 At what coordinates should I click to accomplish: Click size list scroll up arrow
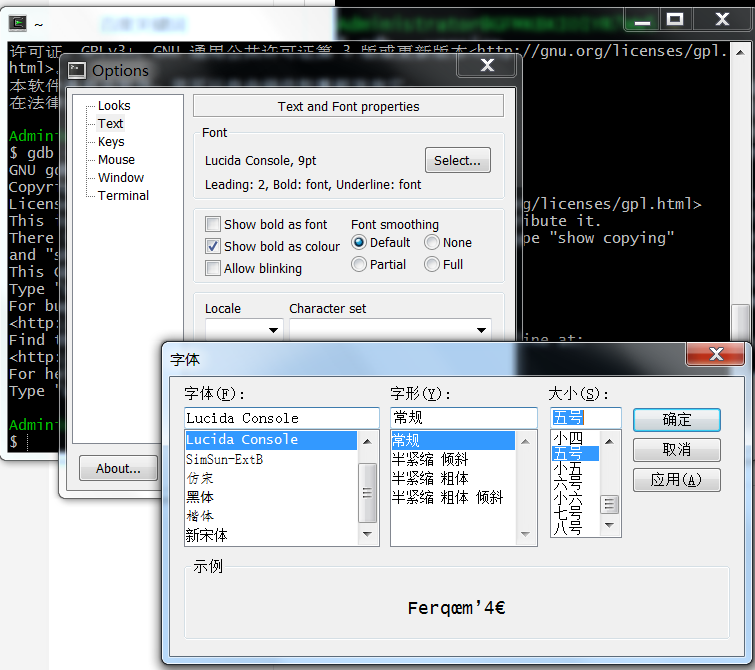(x=610, y=441)
